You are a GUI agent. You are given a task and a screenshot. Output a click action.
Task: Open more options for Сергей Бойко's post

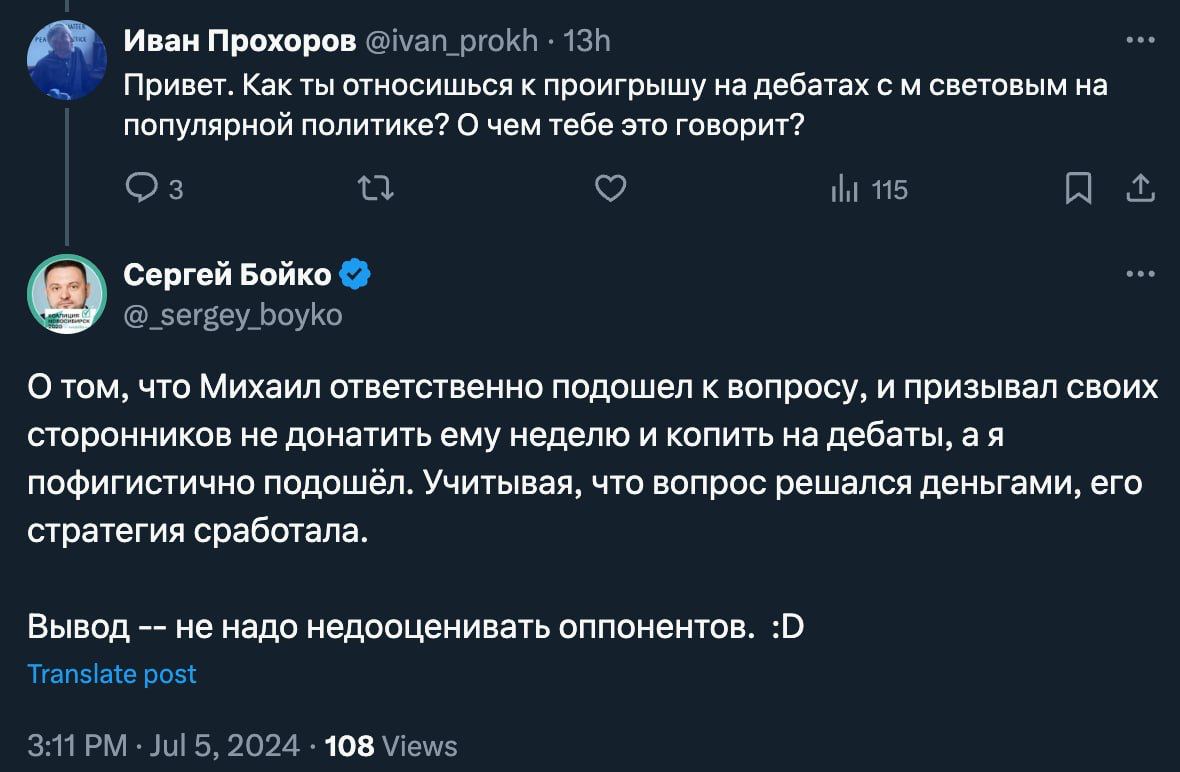tap(1140, 274)
